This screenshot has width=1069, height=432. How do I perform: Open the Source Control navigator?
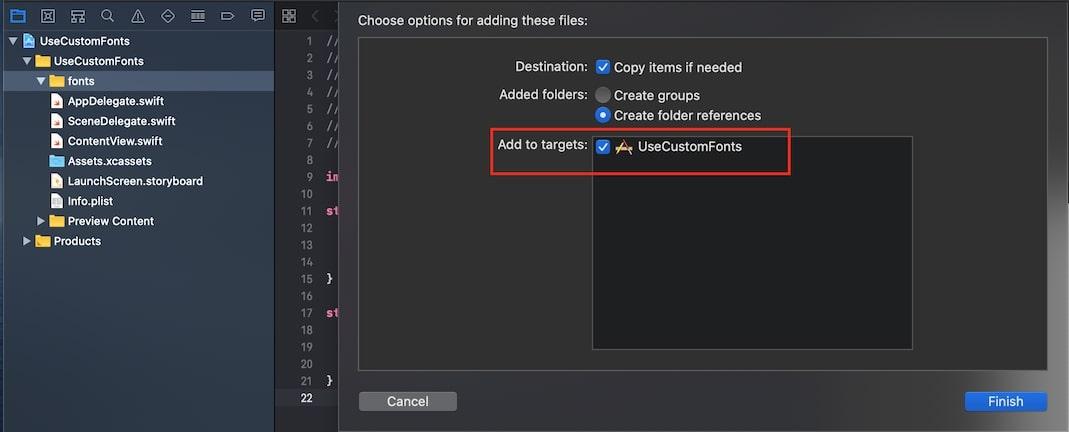point(47,16)
